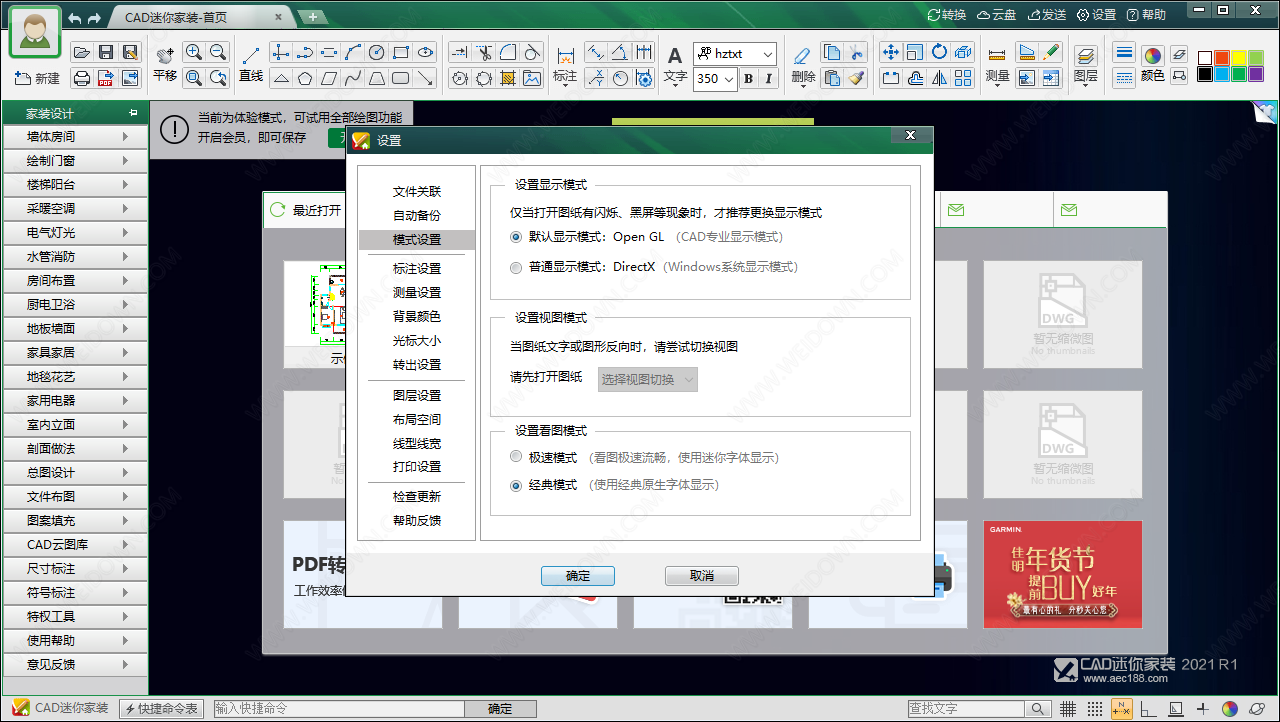Click the insert image tool icon

[532, 78]
